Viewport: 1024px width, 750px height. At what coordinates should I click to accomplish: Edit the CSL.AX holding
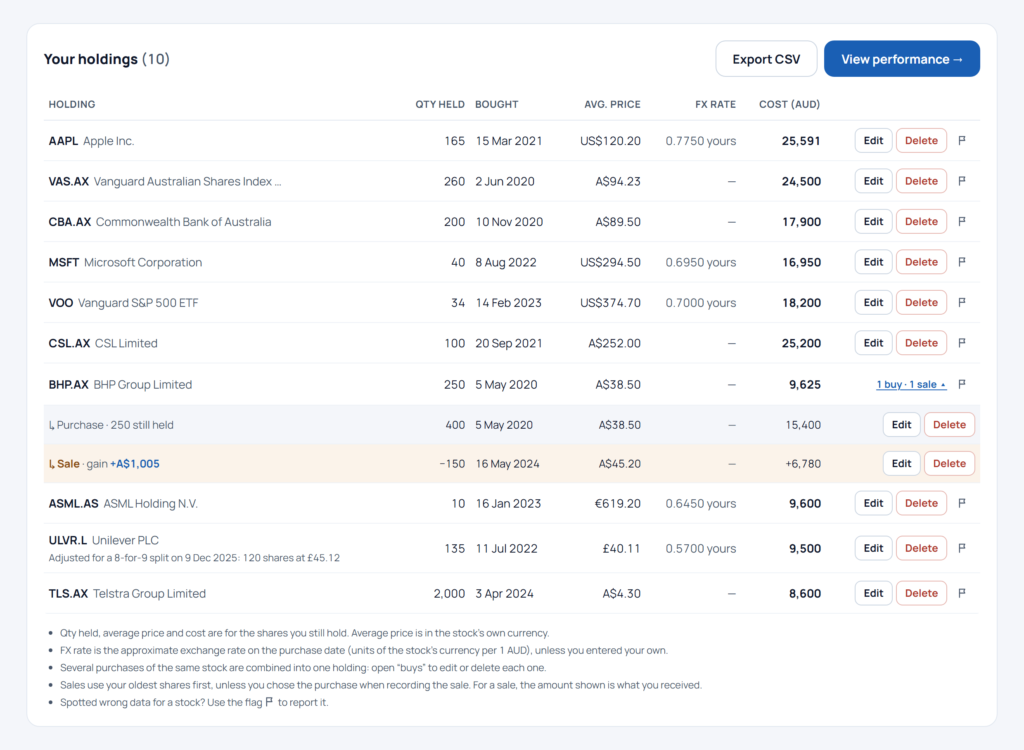click(873, 343)
